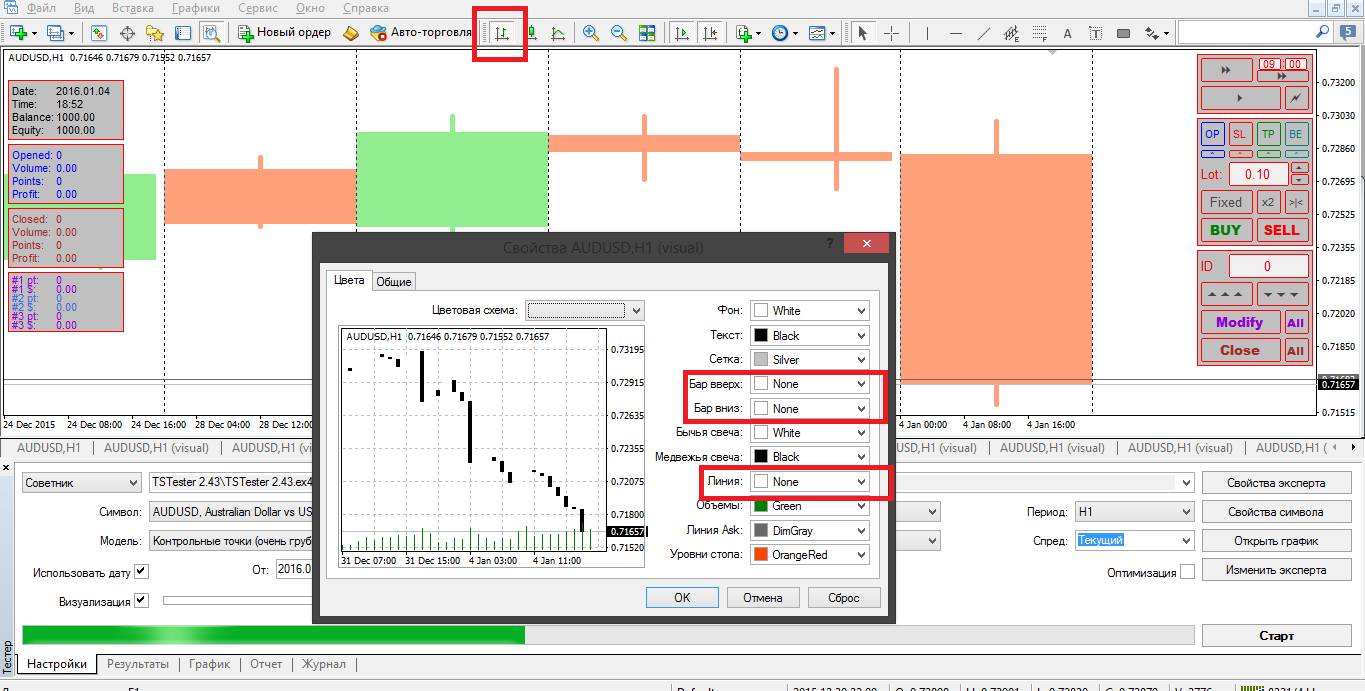Screen dimensions: 1365x691
Task: Click the 'Медвежья свеча' Black swatch
Action: (760, 457)
